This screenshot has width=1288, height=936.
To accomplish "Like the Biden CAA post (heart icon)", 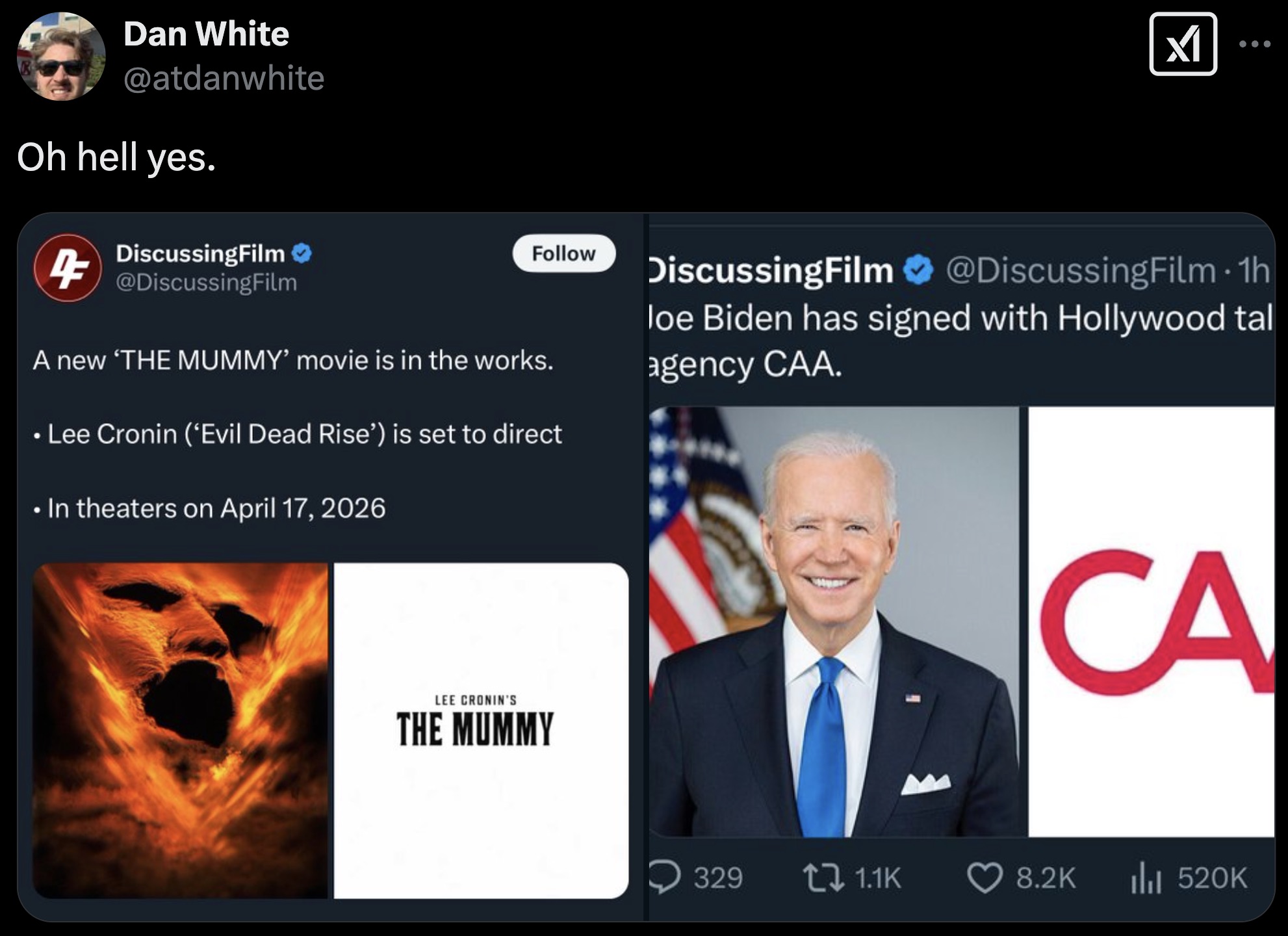I will pyautogui.click(x=985, y=877).
